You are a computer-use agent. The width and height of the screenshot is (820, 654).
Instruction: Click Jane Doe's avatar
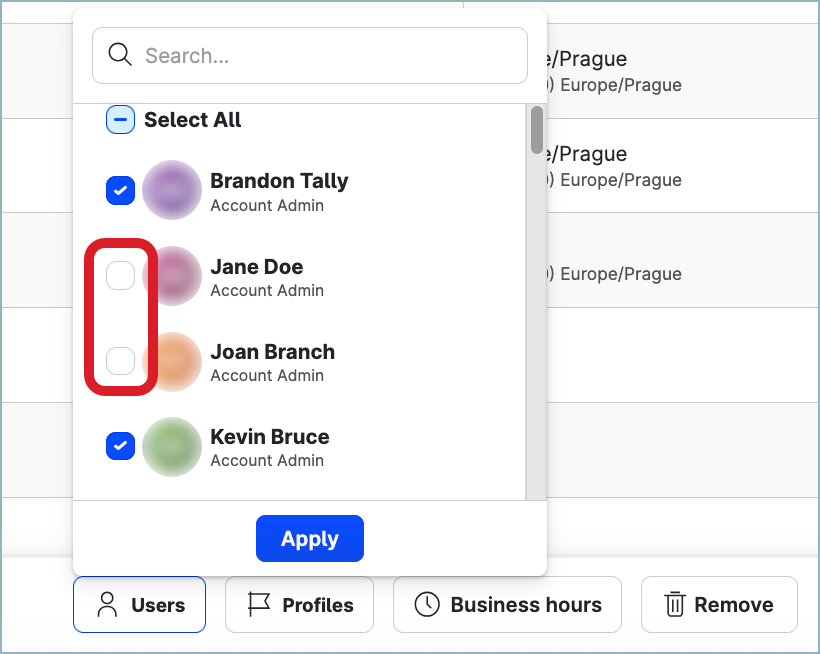click(171, 276)
